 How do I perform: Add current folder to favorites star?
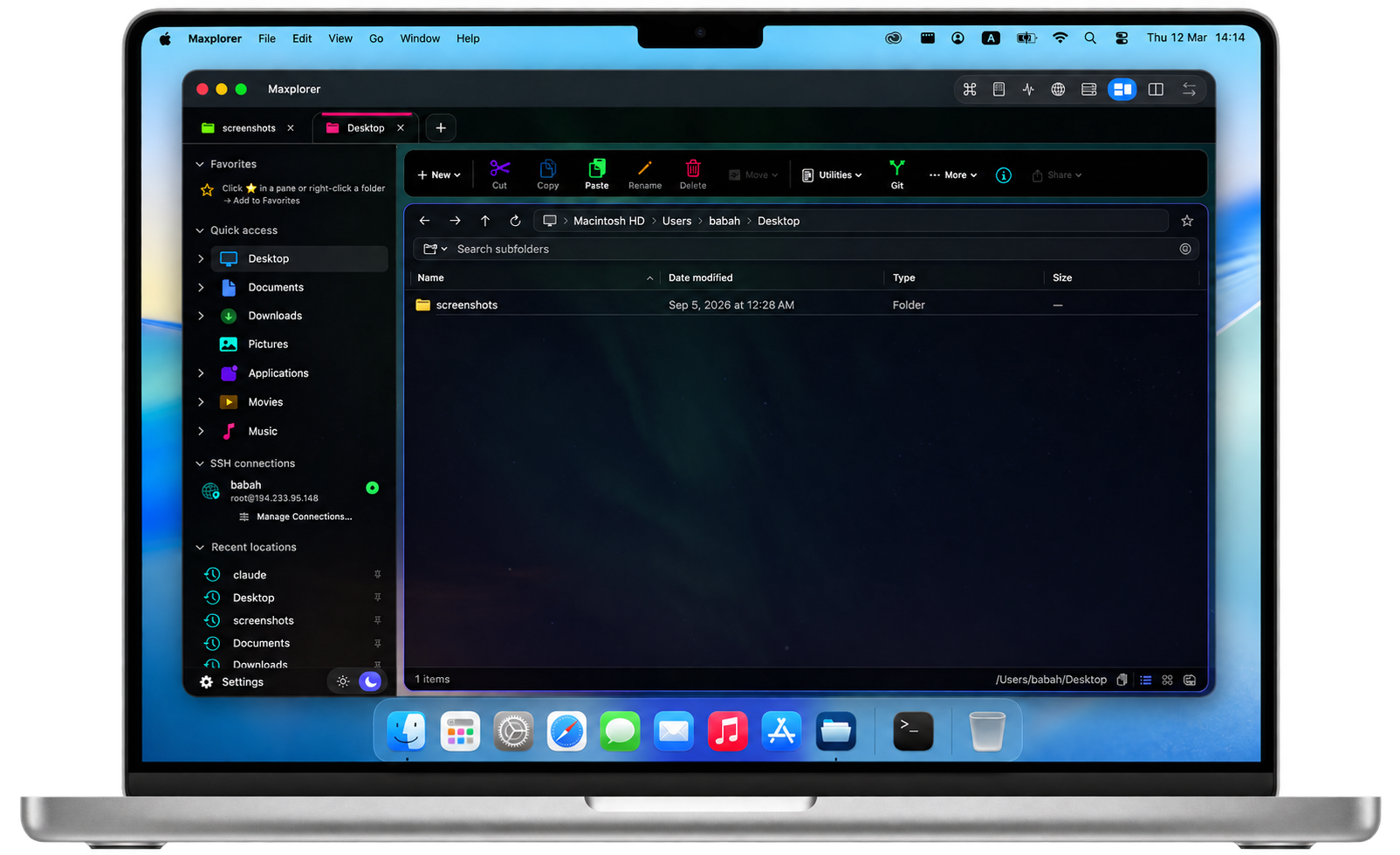click(1187, 221)
